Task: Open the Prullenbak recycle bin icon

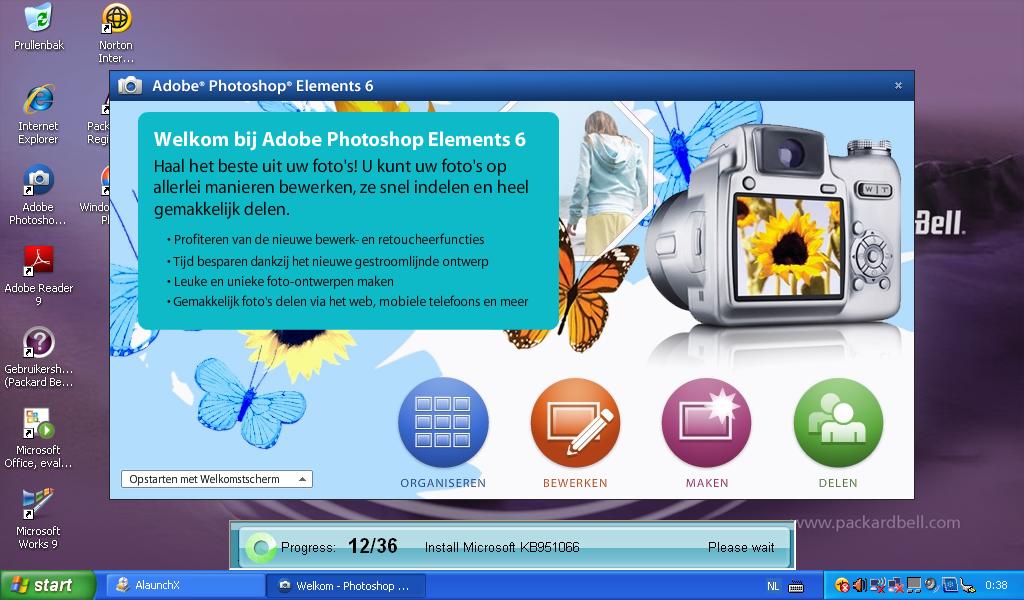Action: point(38,20)
